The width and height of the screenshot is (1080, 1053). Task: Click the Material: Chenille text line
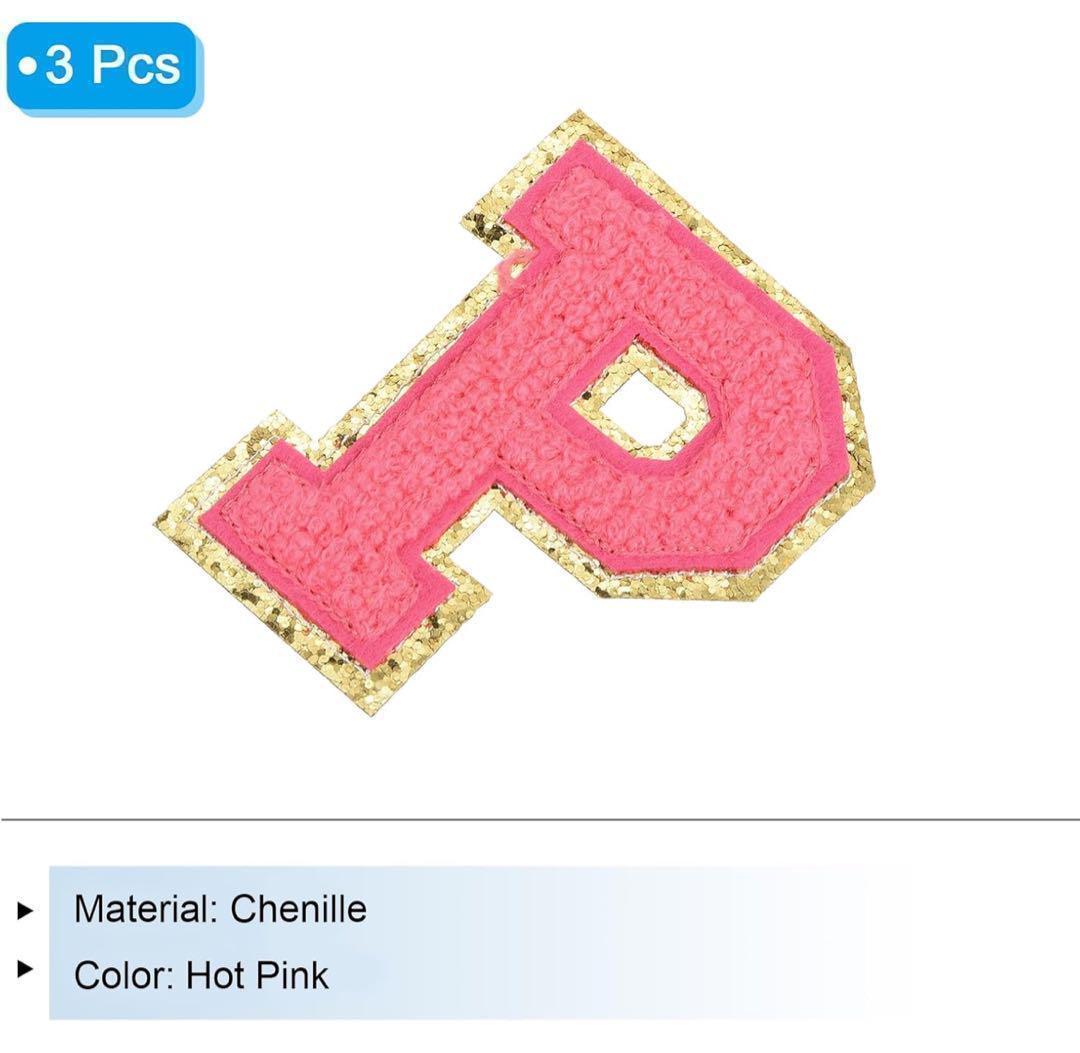(x=220, y=909)
